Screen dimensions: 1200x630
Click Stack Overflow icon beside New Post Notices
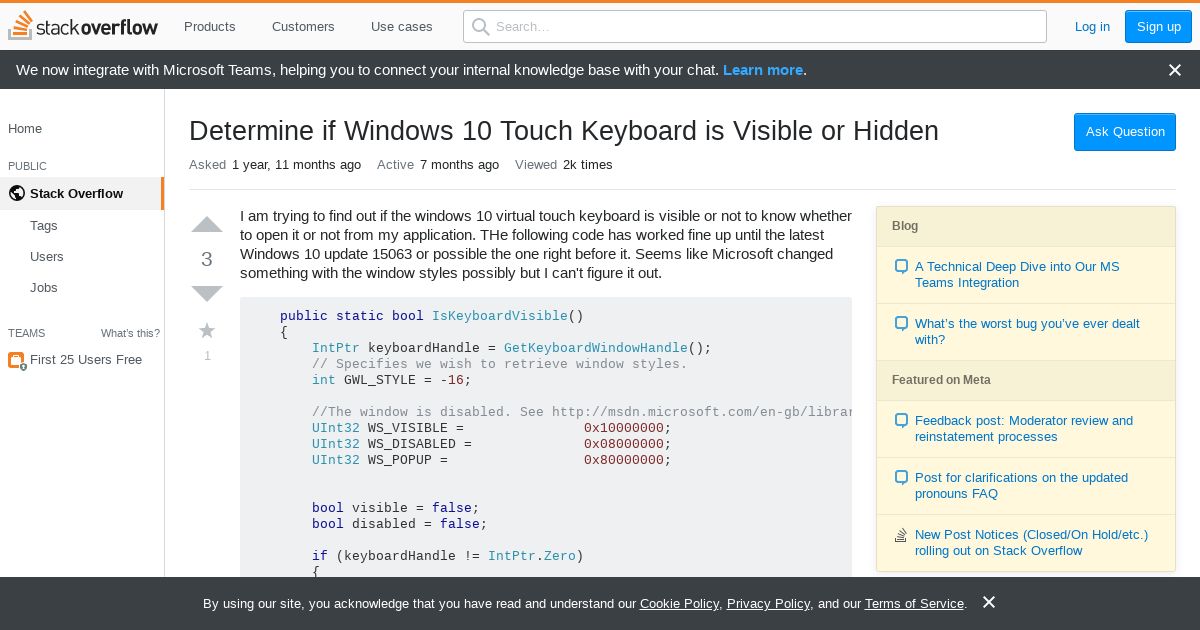coord(901,535)
